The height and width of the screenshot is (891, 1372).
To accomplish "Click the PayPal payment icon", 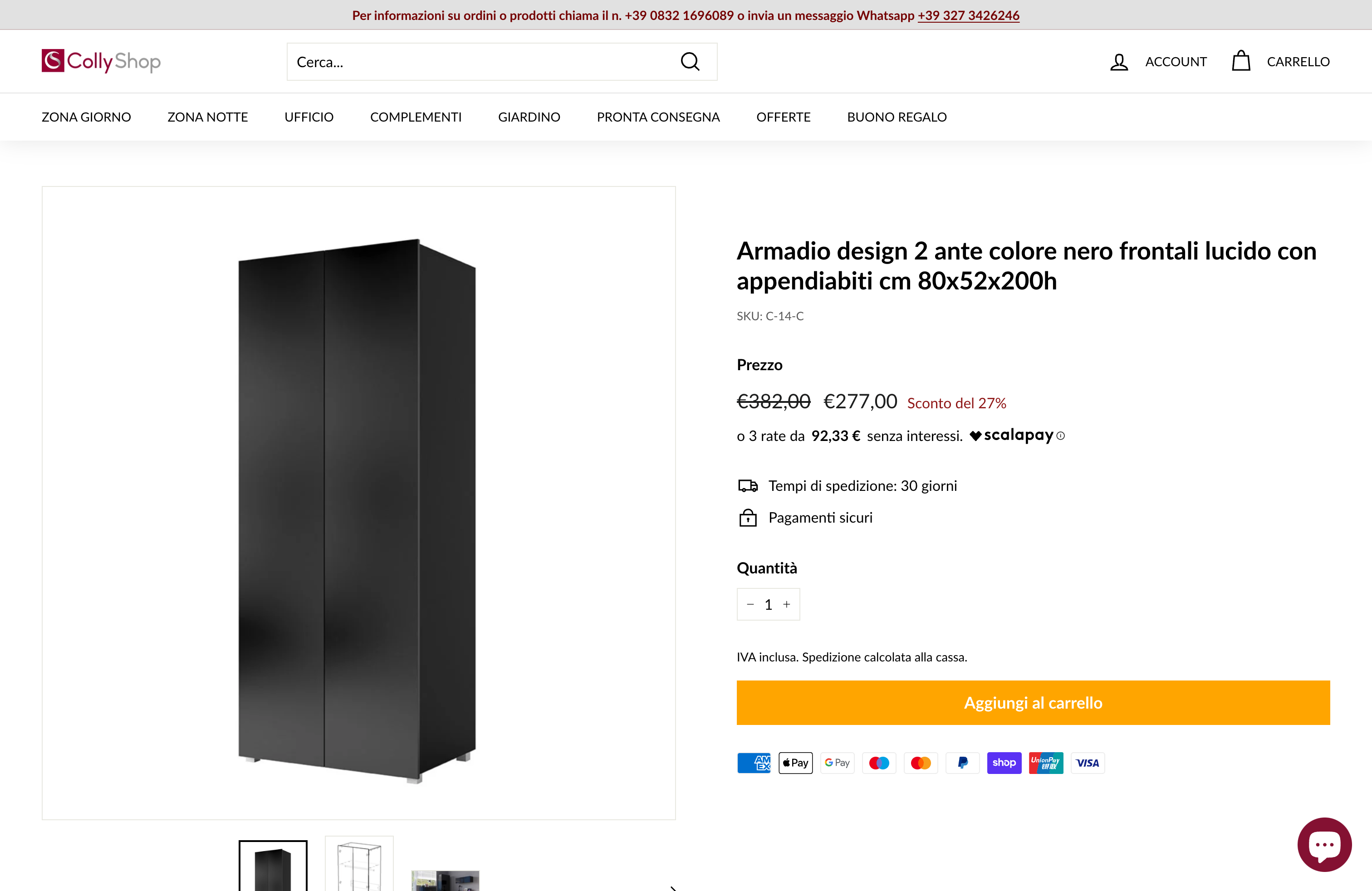I will (x=962, y=763).
